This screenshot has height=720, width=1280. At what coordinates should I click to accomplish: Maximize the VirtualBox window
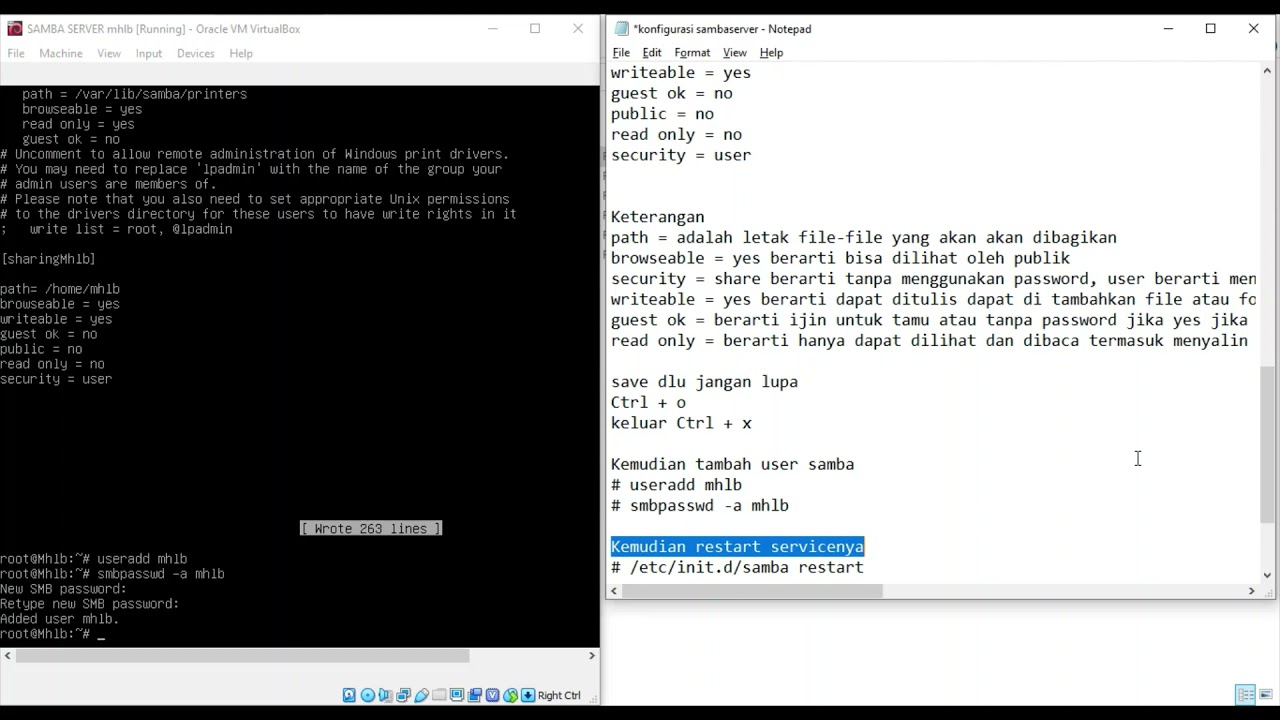click(x=535, y=29)
